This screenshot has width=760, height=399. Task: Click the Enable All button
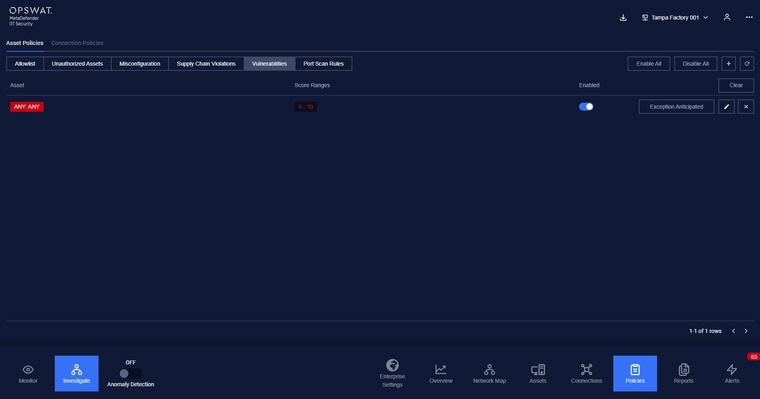(649, 64)
